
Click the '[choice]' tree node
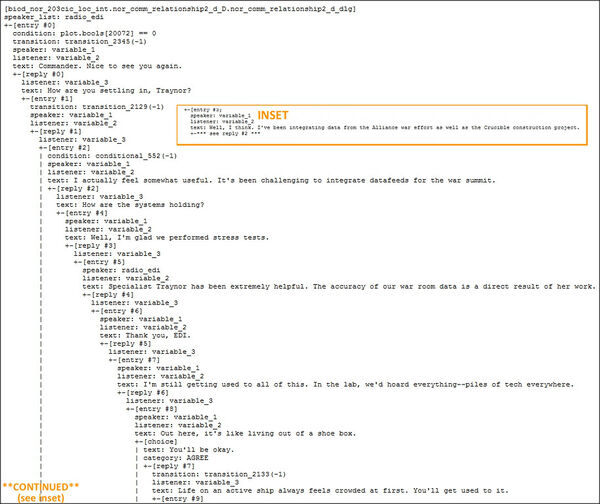point(156,442)
